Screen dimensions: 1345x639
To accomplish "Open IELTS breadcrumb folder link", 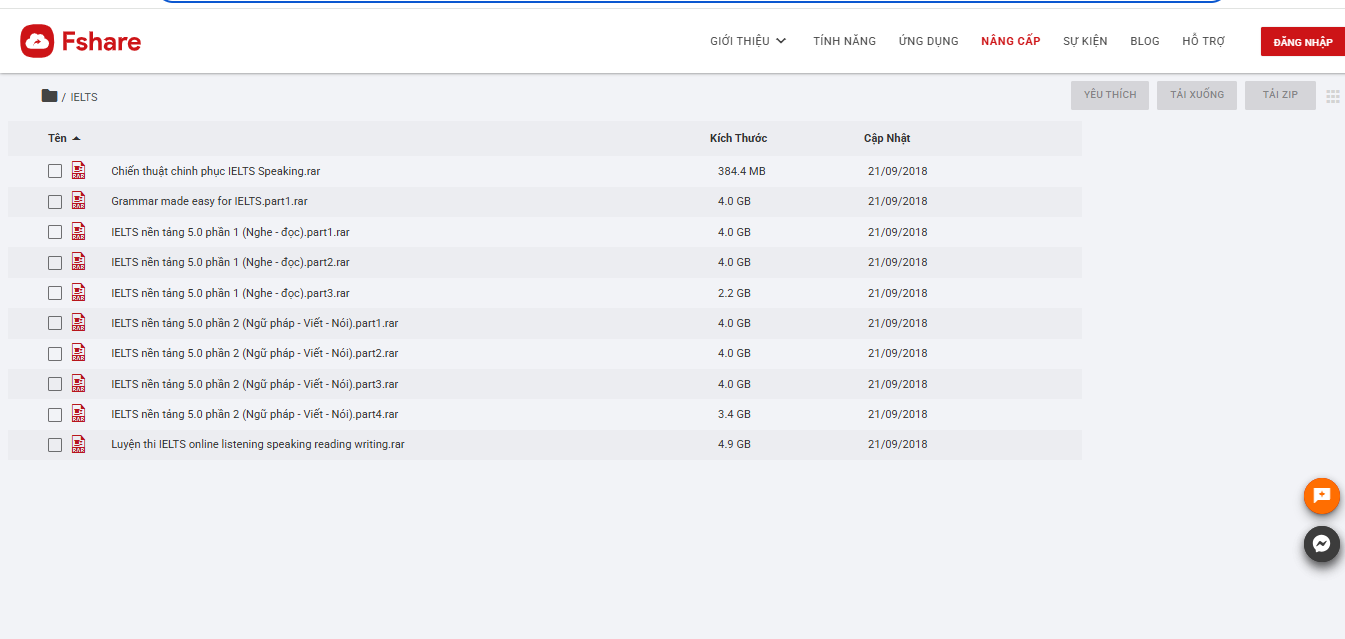I will pyautogui.click(x=84, y=97).
